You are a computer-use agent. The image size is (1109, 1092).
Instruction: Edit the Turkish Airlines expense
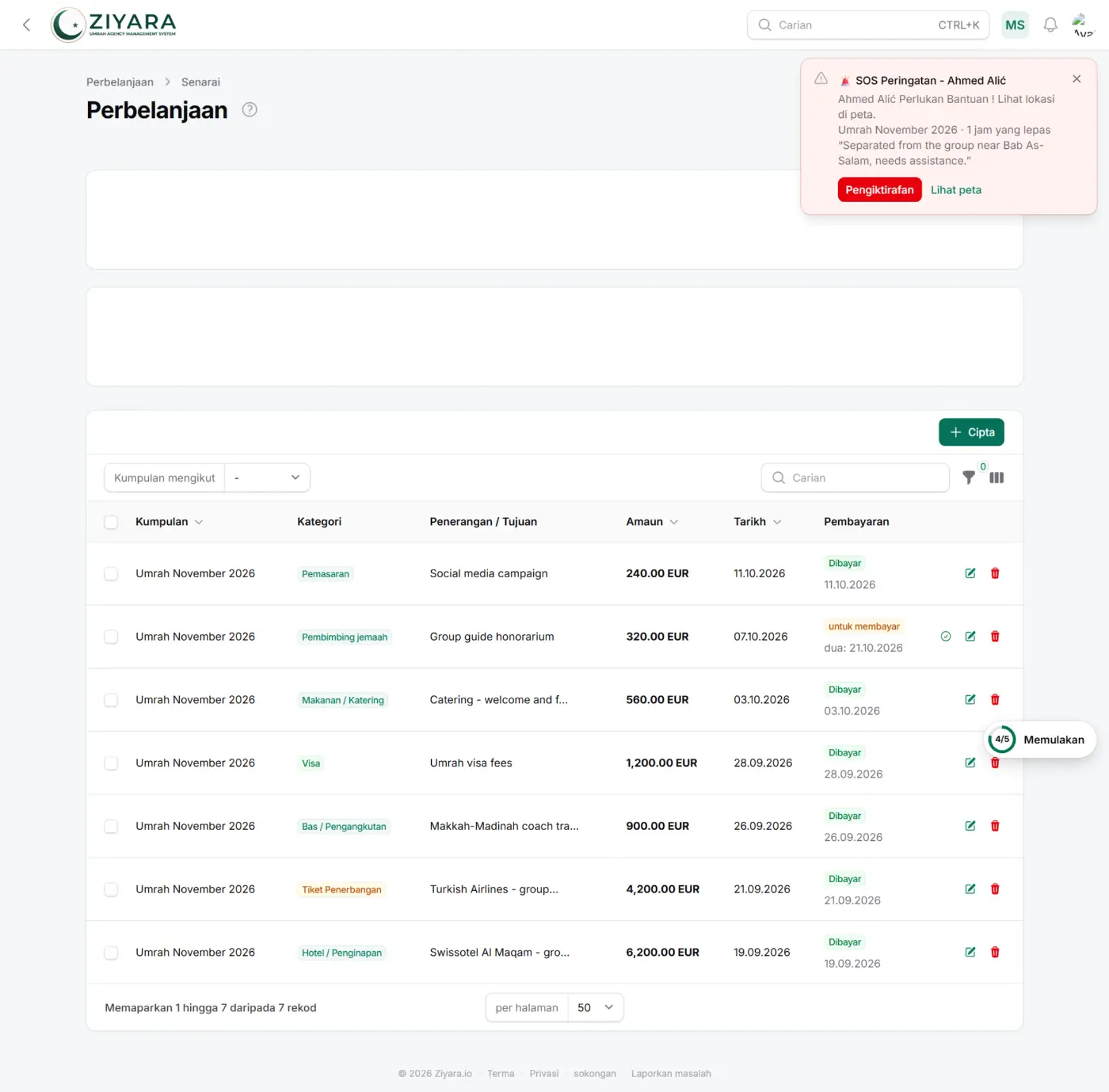click(x=970, y=889)
